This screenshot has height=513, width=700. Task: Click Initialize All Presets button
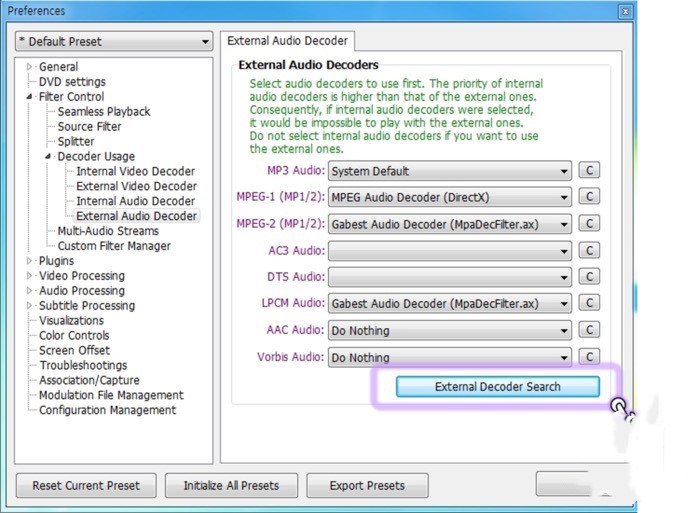click(x=231, y=485)
